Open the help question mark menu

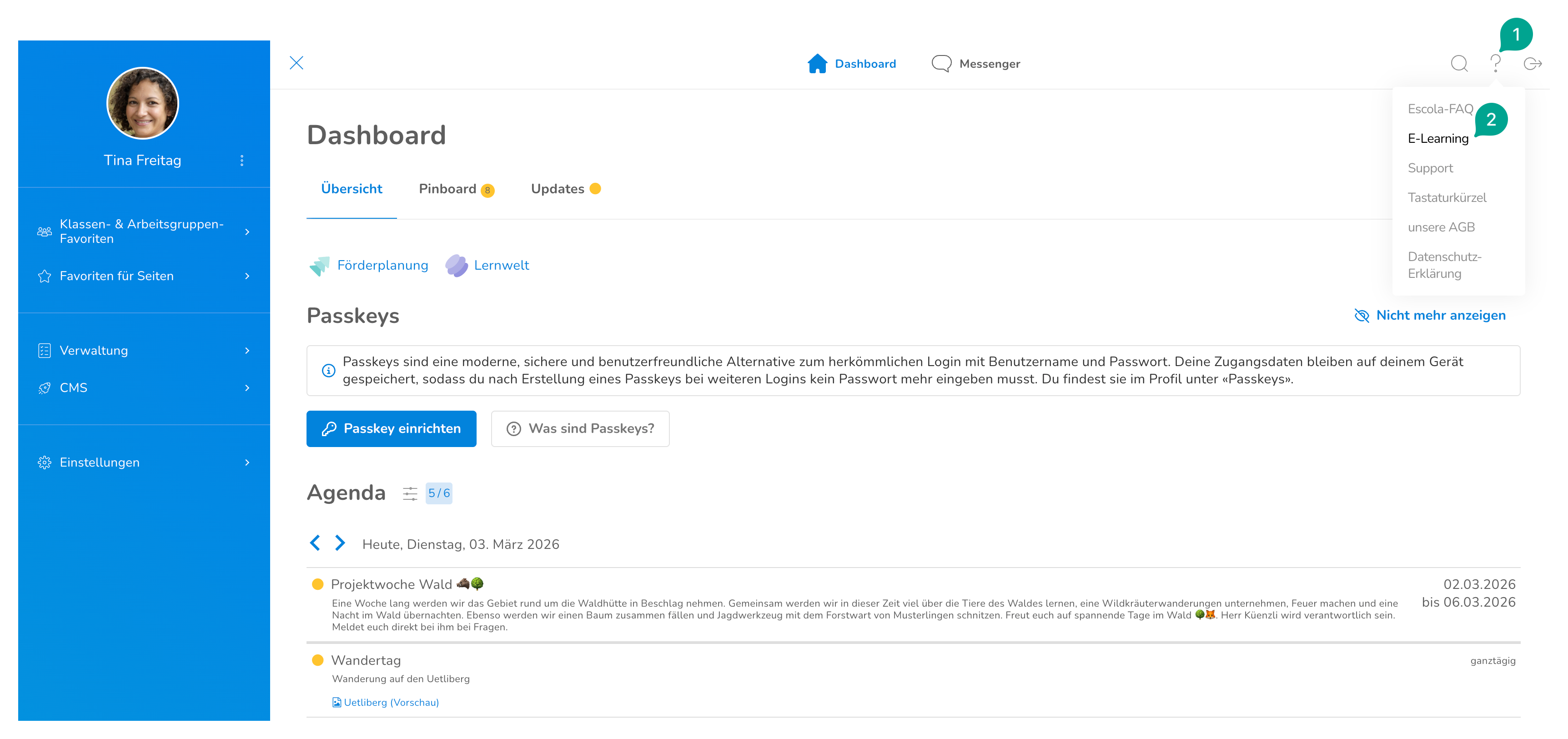coord(1495,63)
